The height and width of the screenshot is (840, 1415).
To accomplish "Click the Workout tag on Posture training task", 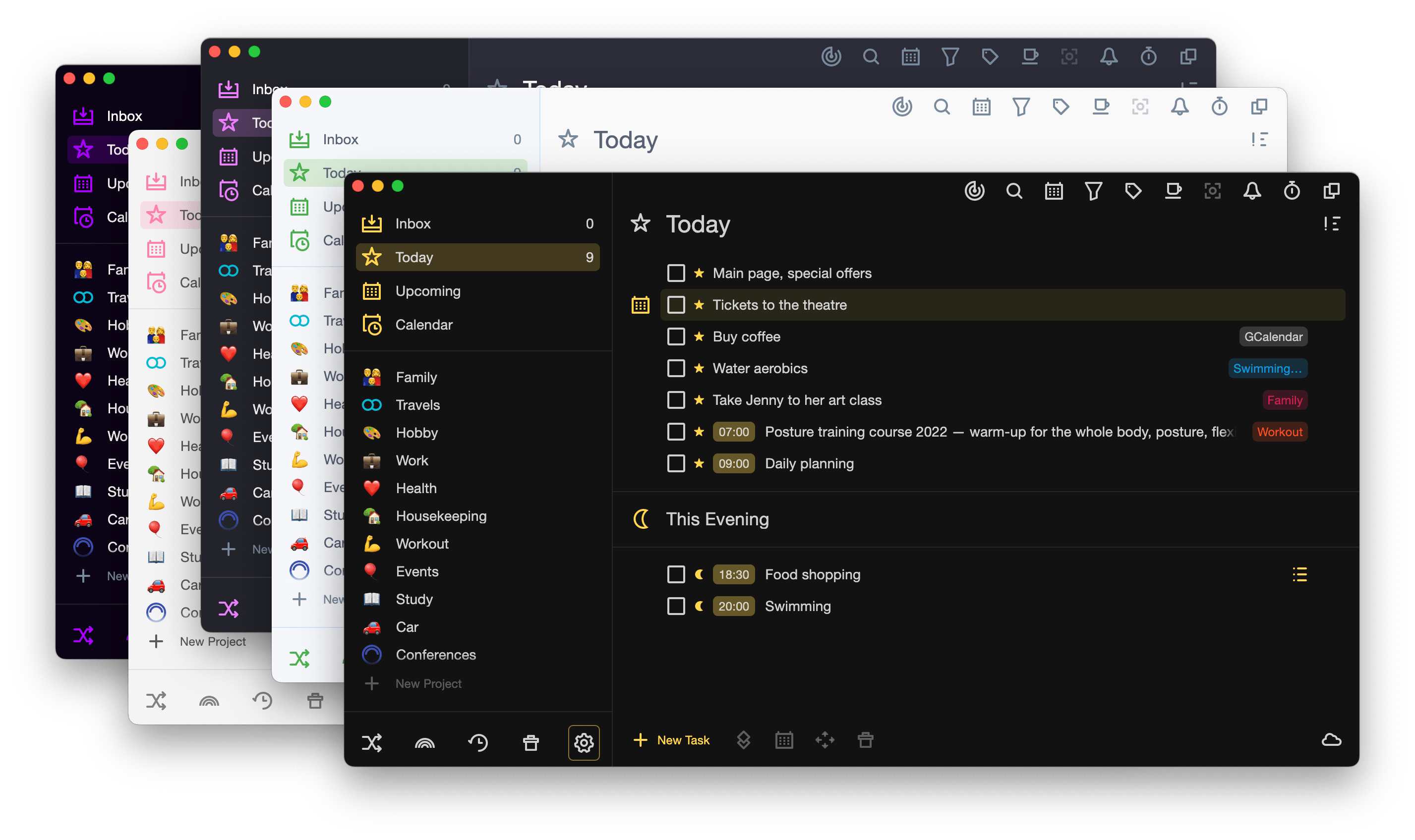I will (x=1279, y=432).
